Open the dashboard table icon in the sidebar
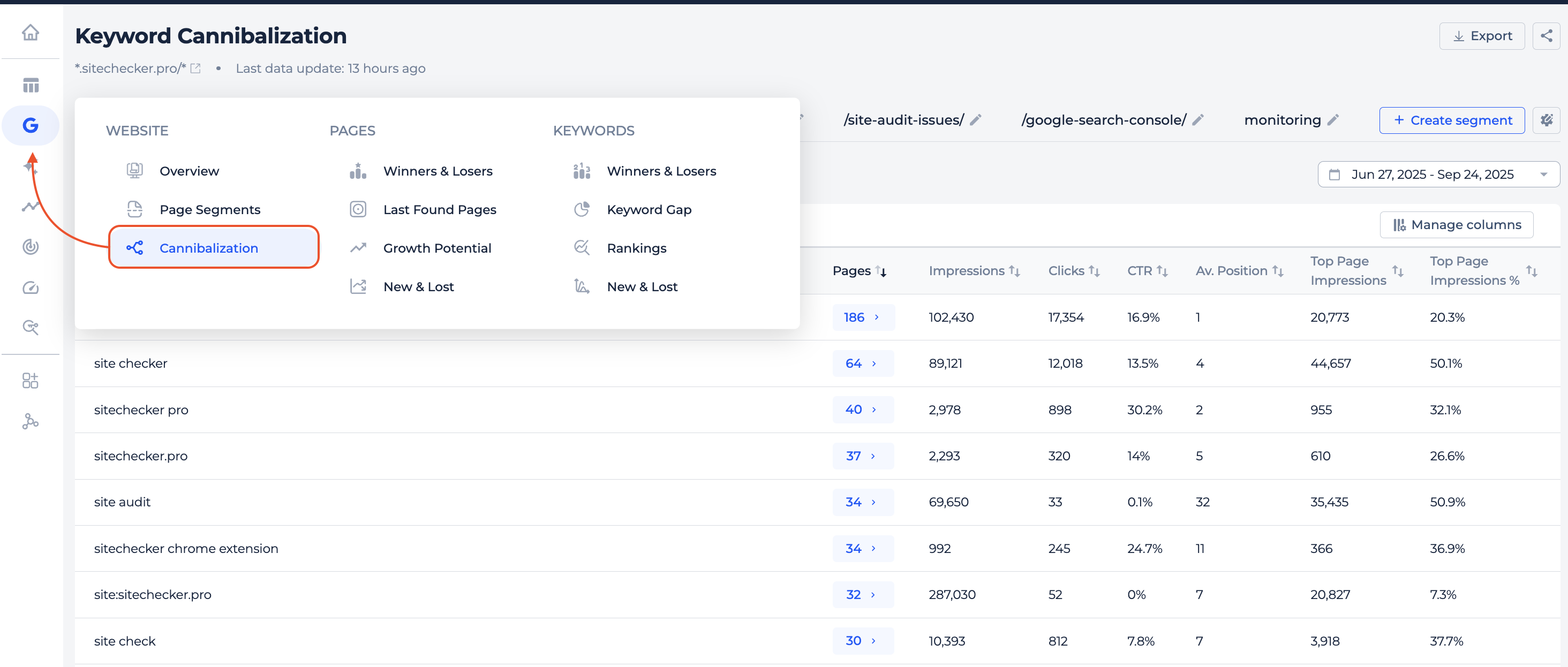This screenshot has width=1568, height=667. [31, 85]
